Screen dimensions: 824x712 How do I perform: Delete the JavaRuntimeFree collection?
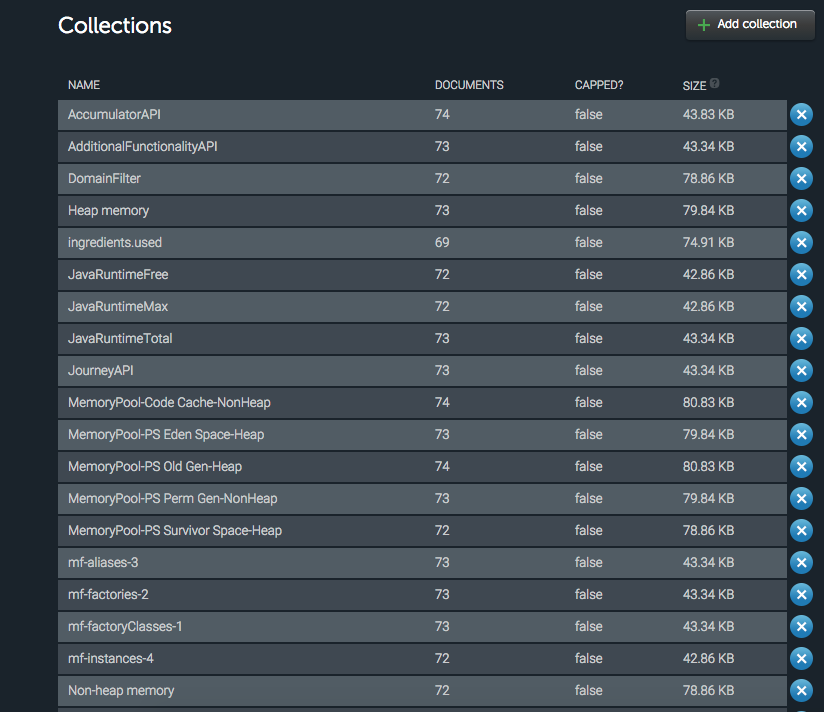(801, 274)
